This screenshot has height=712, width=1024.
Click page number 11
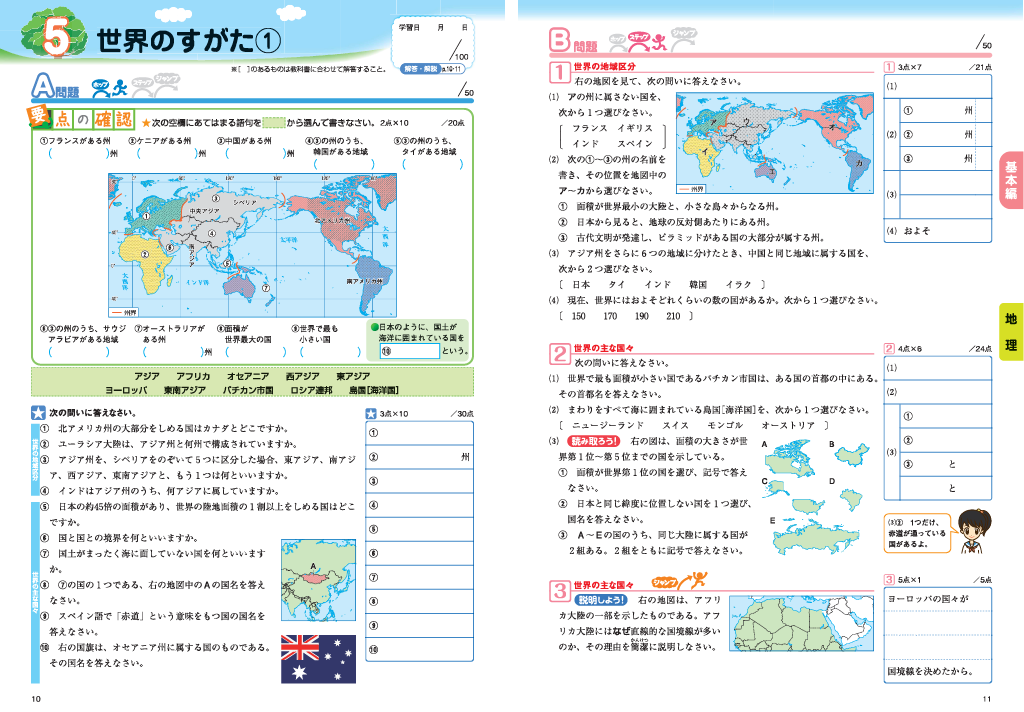(987, 699)
